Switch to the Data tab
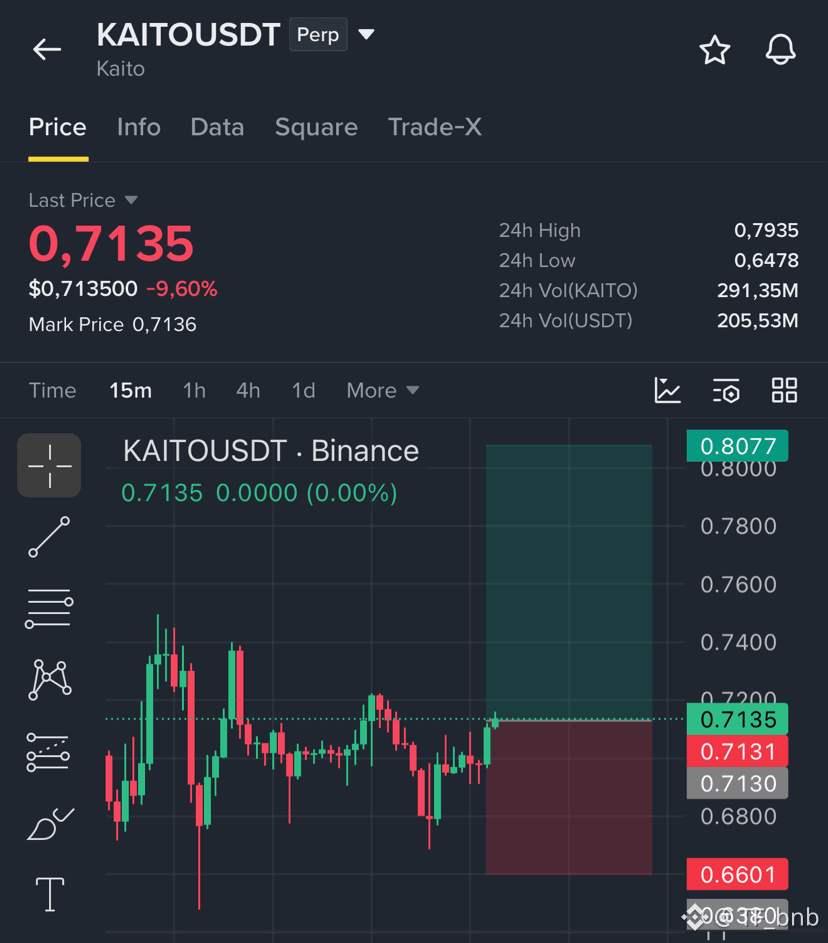Screen dimensions: 828x943 pyautogui.click(x=217, y=127)
